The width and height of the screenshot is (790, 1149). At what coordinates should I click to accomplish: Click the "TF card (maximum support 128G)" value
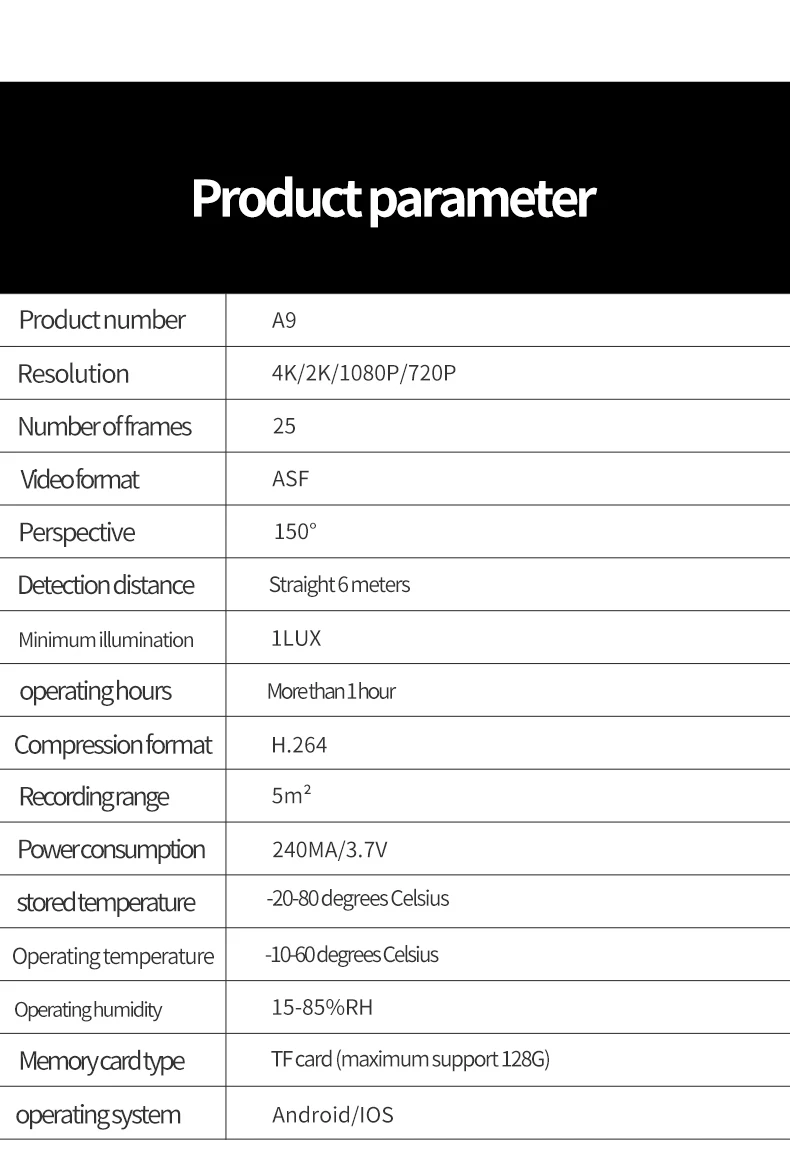point(410,1060)
